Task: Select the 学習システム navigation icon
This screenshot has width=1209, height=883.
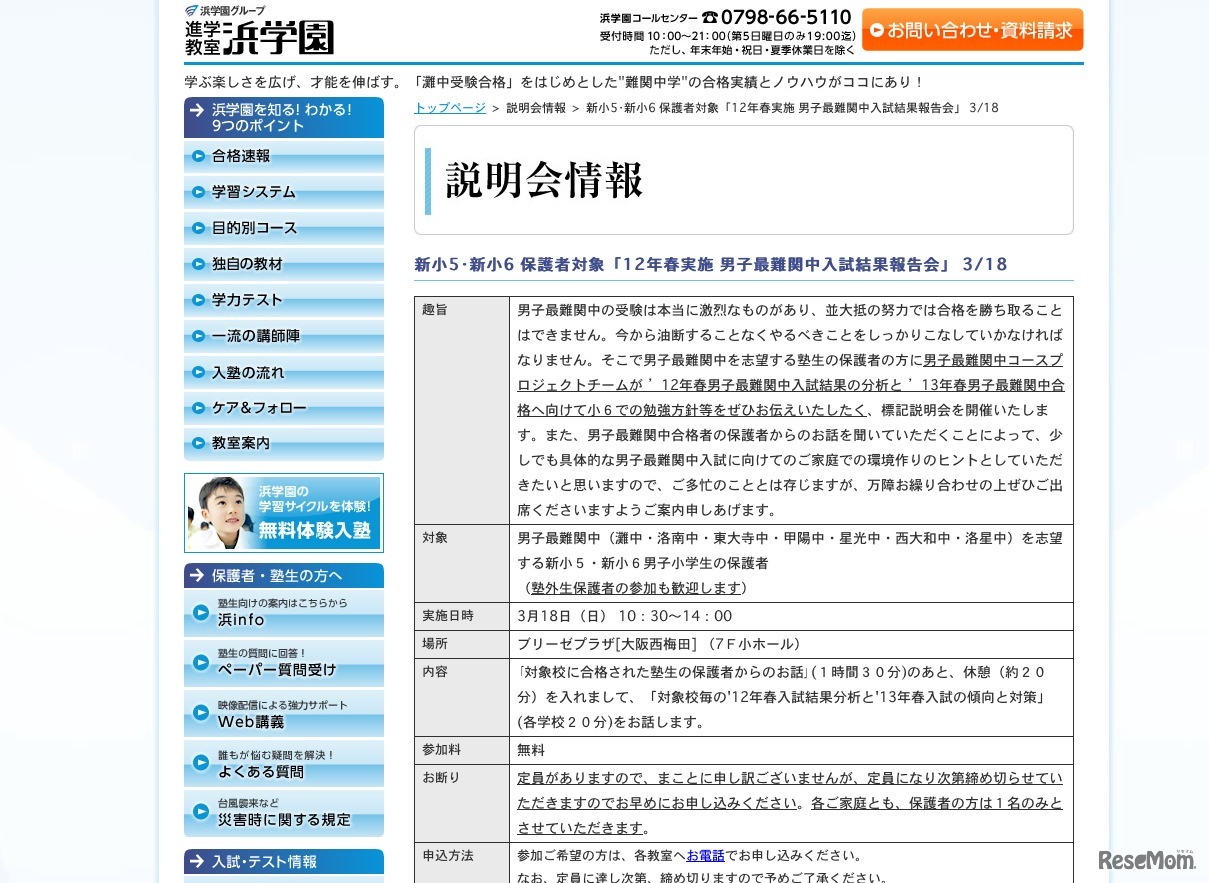Action: 197,192
